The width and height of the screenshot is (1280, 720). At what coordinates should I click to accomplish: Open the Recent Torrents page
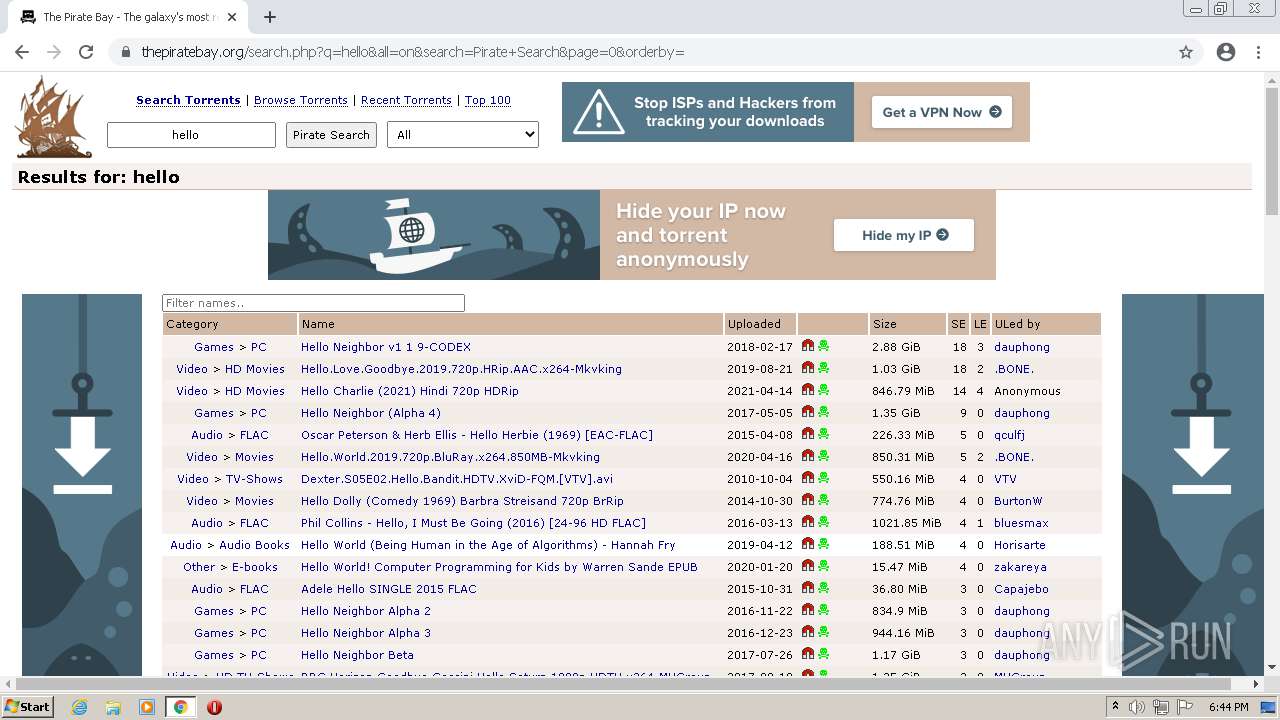pyautogui.click(x=406, y=100)
